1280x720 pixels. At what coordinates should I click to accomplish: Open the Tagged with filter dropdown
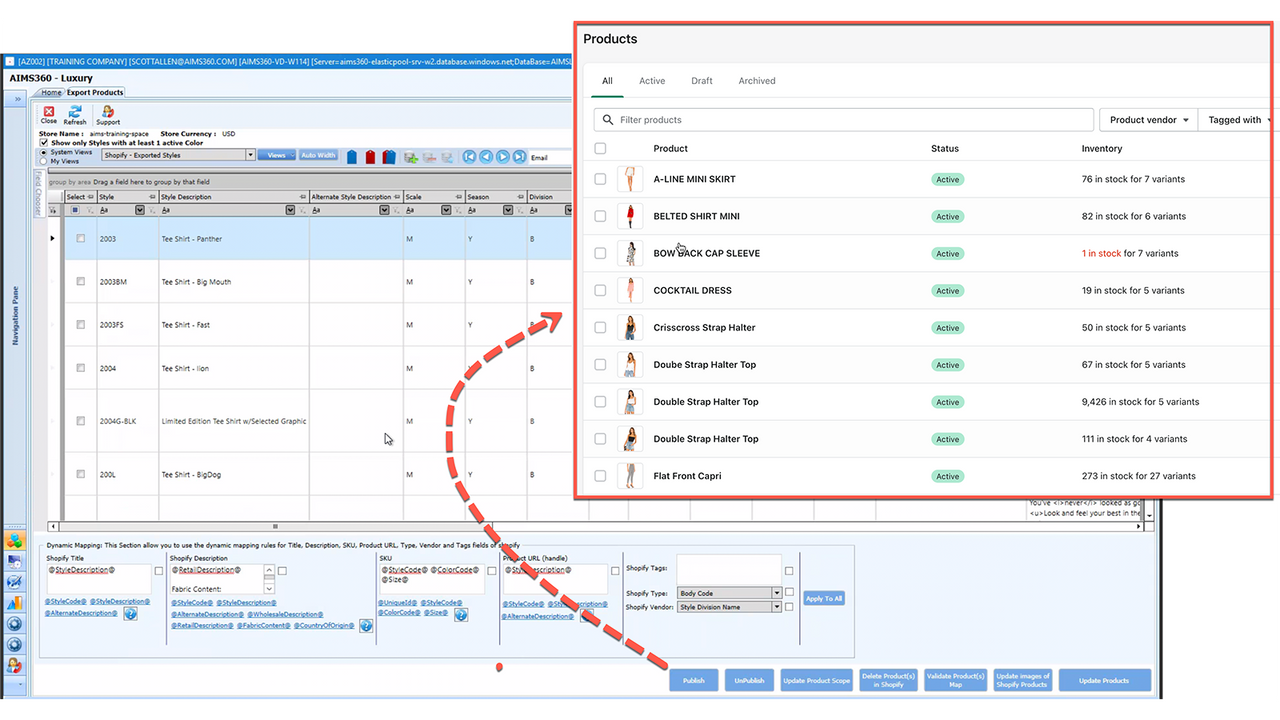point(1238,120)
